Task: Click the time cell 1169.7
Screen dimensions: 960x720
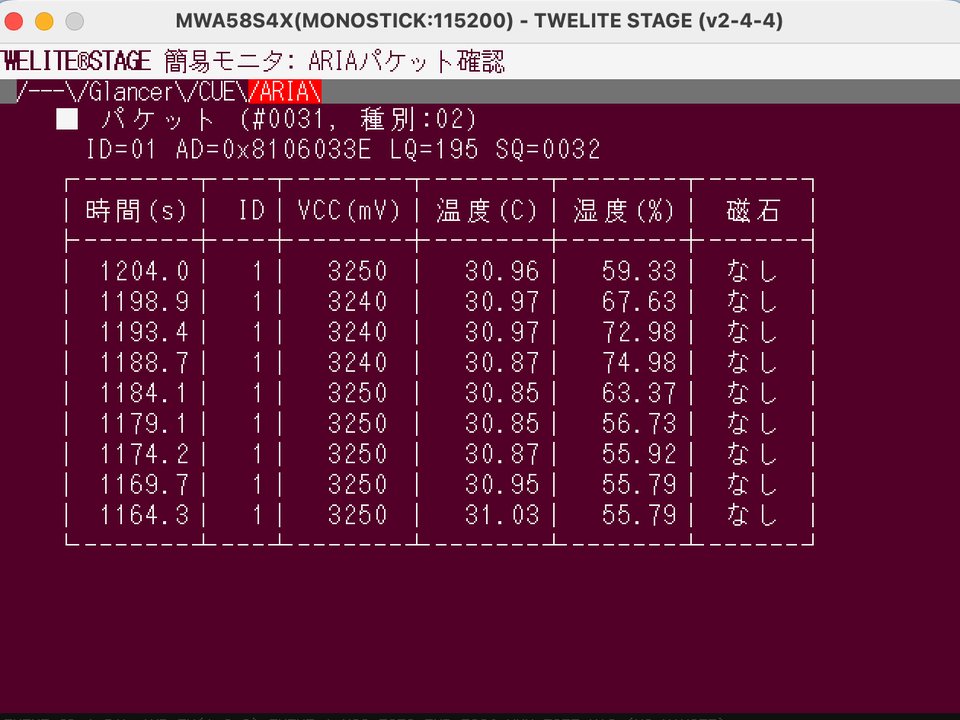Action: [144, 485]
